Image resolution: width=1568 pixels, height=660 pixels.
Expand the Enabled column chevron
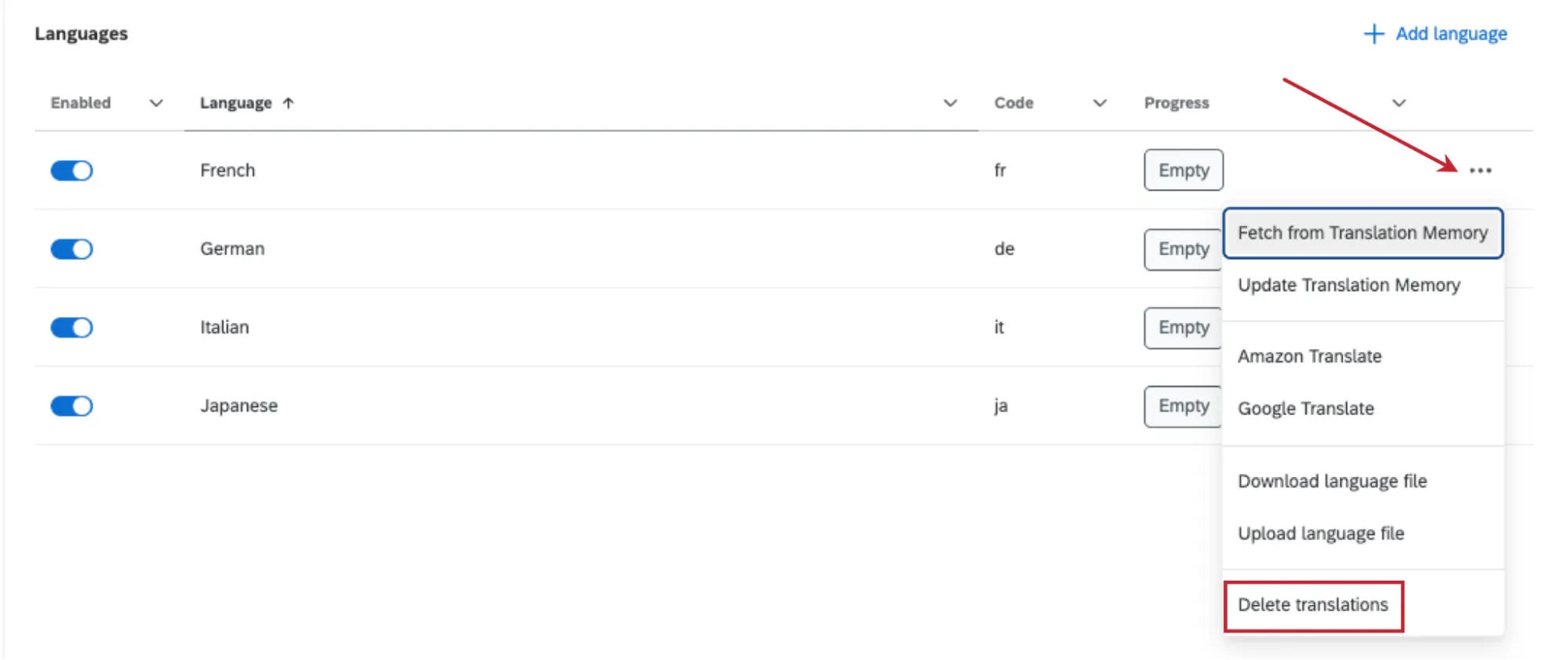156,103
